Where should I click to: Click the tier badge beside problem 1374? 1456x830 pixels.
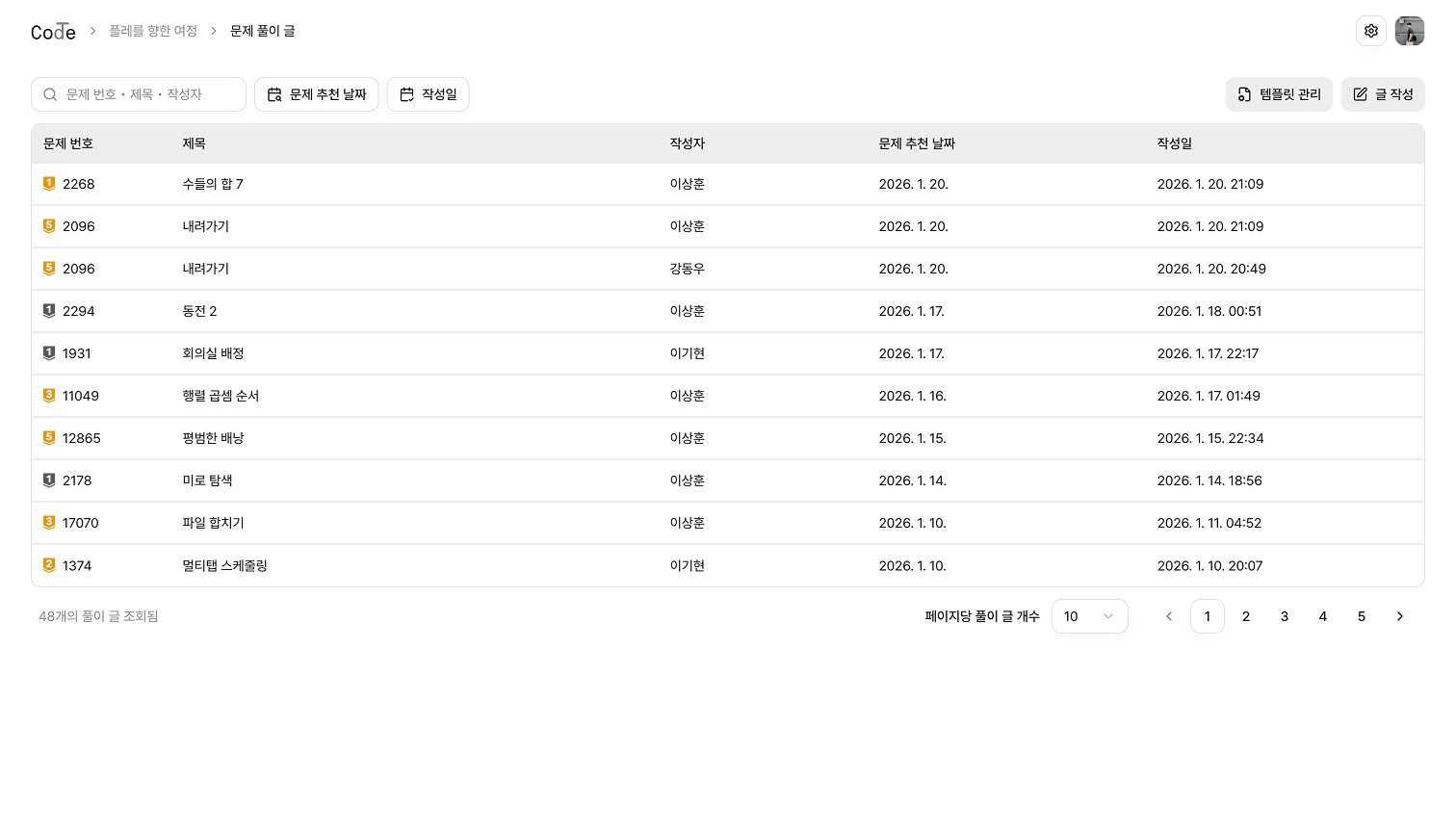tap(49, 564)
